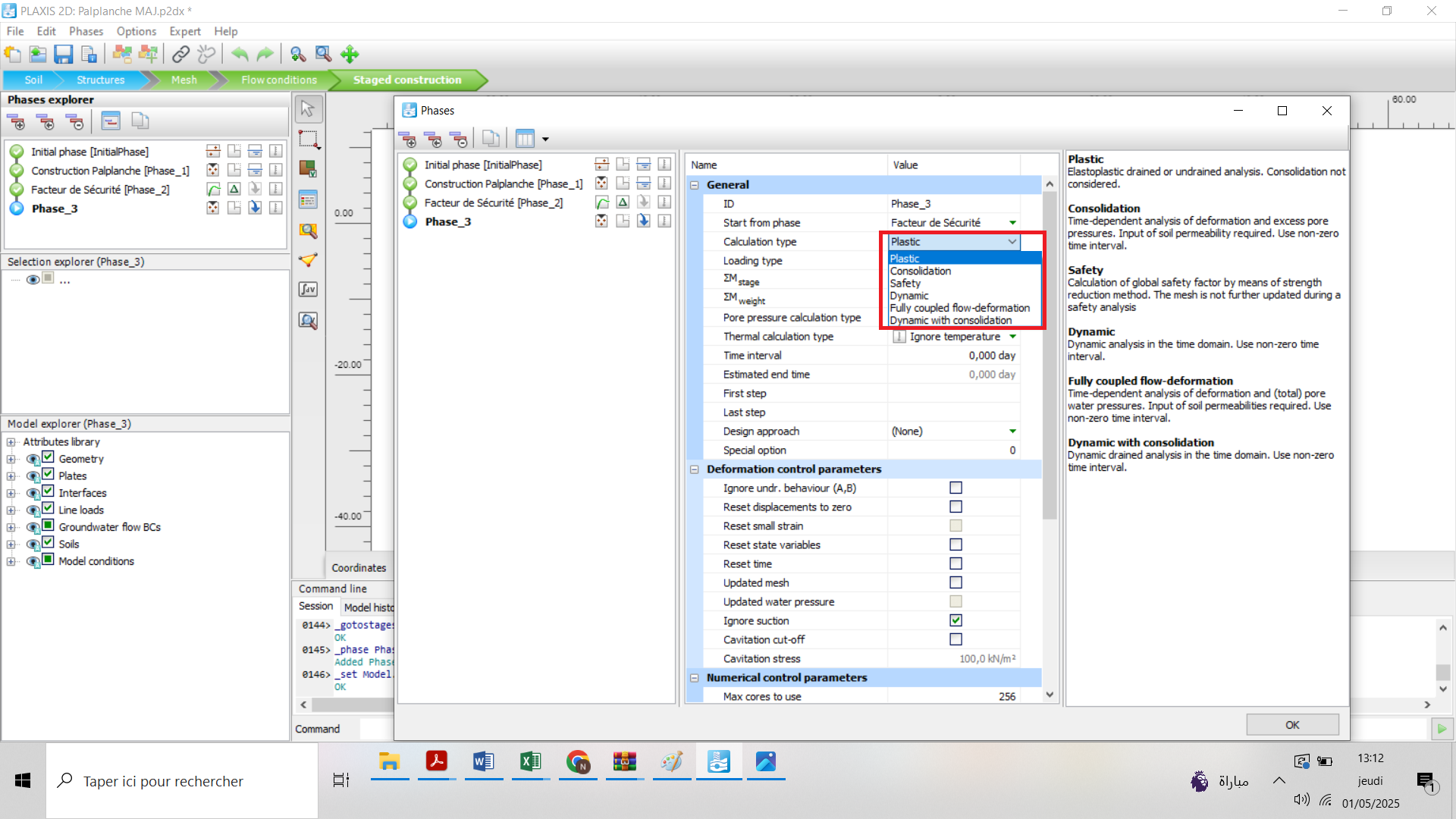Uncheck the Ignore suction checkbox
This screenshot has width=1456, height=819.
pyautogui.click(x=955, y=620)
